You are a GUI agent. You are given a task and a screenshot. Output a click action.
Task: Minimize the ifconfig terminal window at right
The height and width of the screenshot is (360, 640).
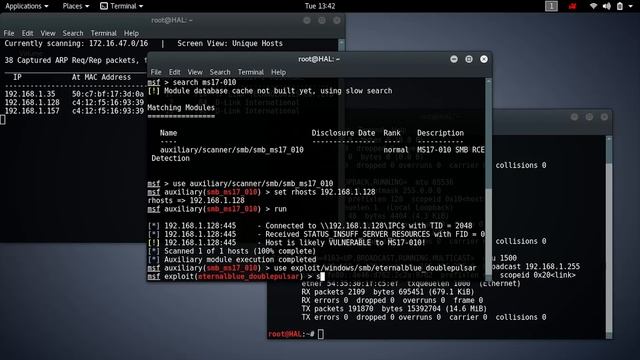(x=574, y=117)
